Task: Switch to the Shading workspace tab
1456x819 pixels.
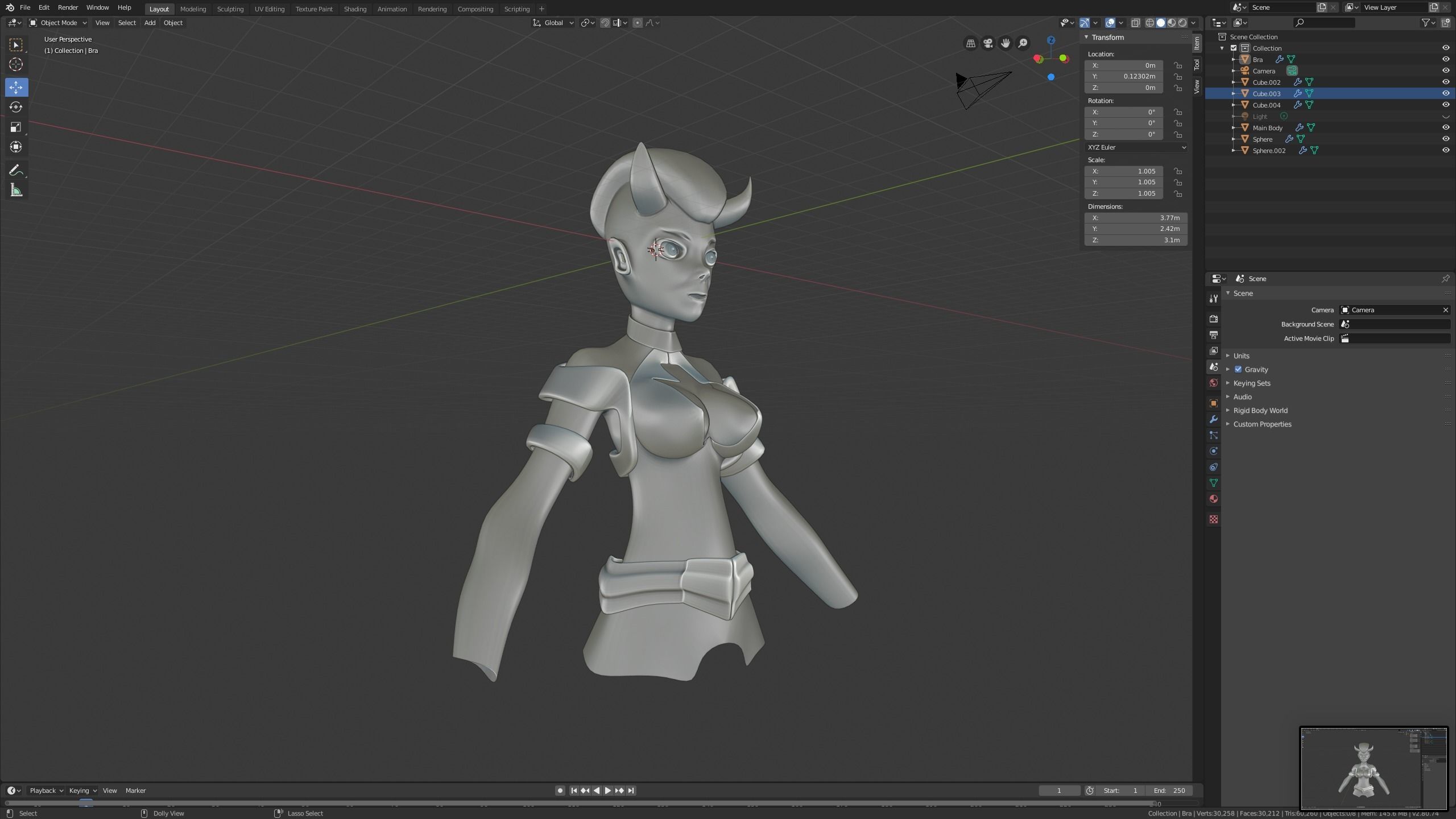Action: tap(355, 9)
